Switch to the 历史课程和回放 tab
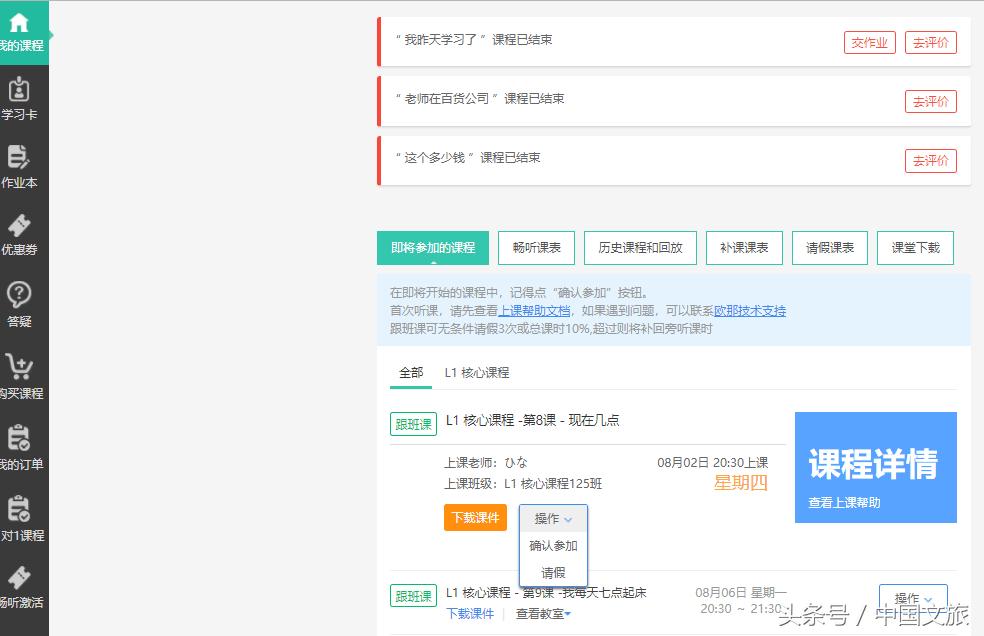The height and width of the screenshot is (636, 984). pos(639,247)
